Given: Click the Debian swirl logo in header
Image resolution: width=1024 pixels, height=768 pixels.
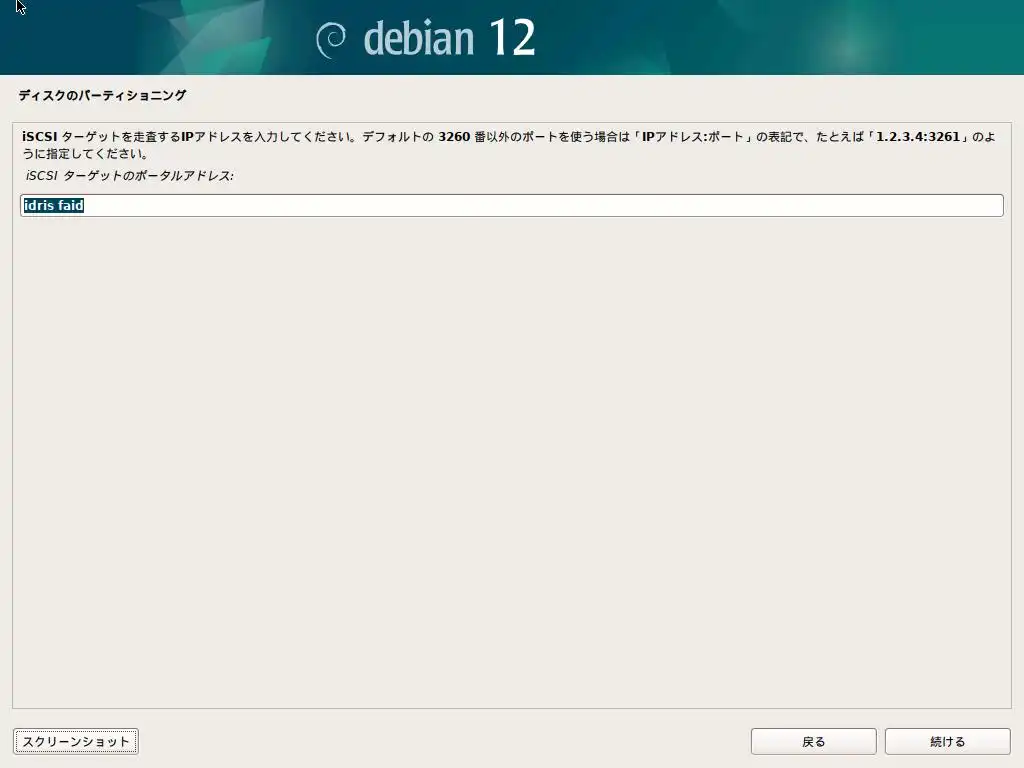Looking at the screenshot, I should coord(331,40).
